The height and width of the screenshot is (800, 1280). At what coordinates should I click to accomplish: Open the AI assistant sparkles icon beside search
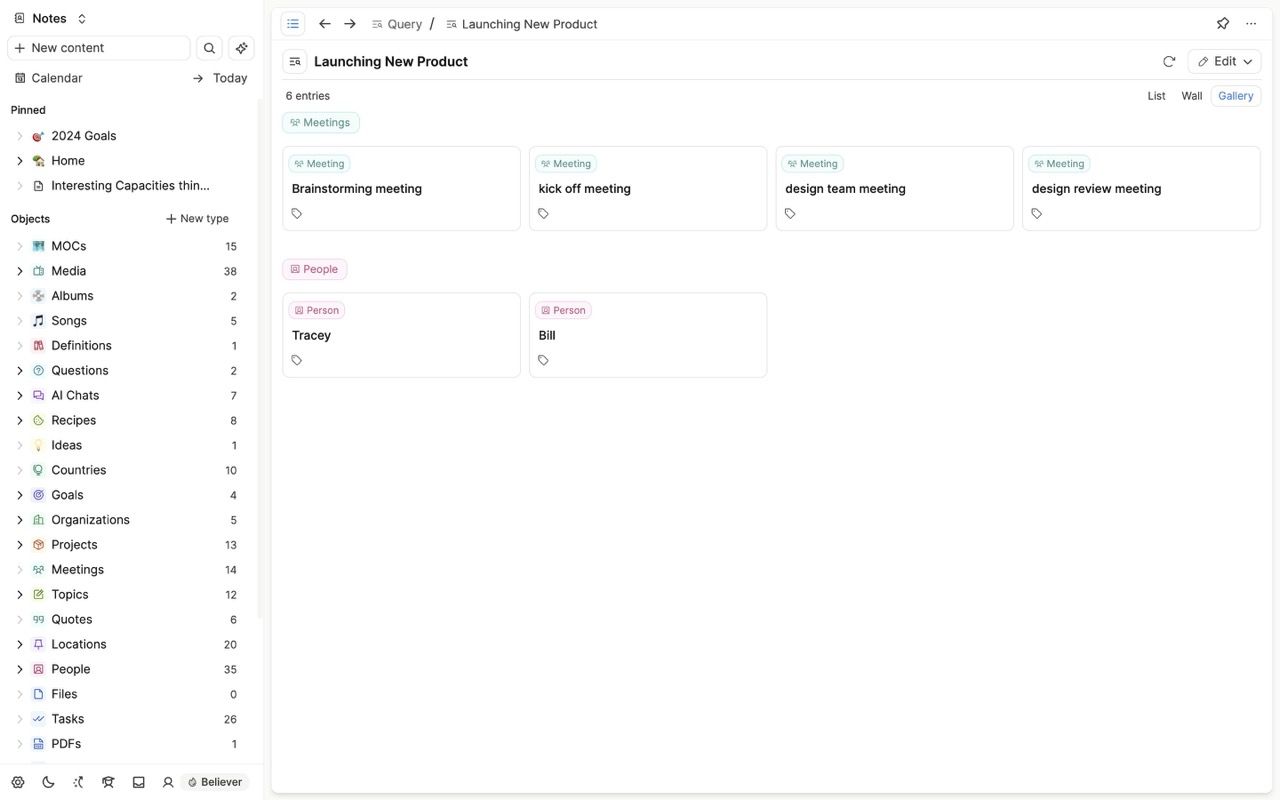[x=240, y=47]
